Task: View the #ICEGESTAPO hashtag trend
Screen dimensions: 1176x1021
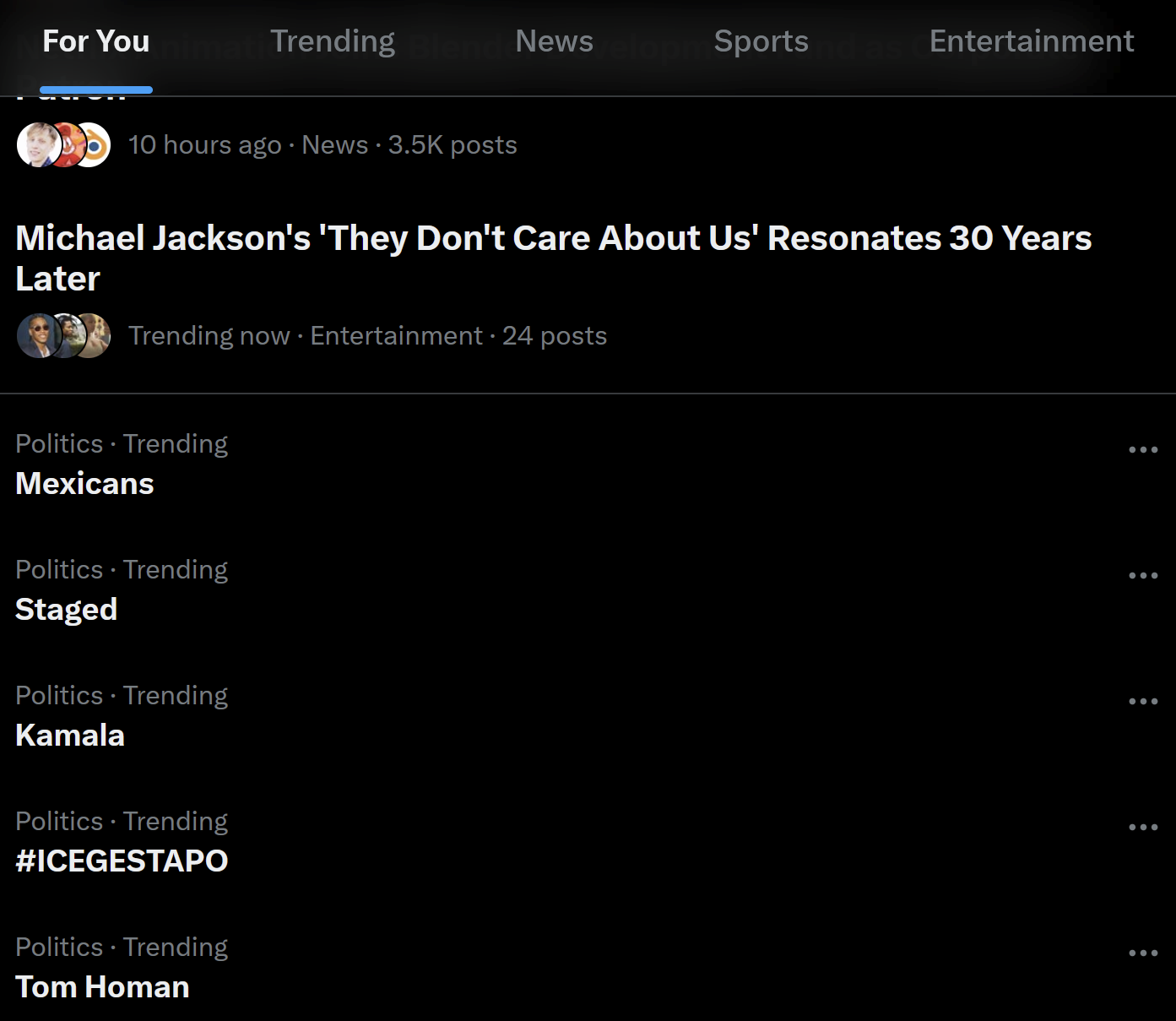Action: pos(122,861)
